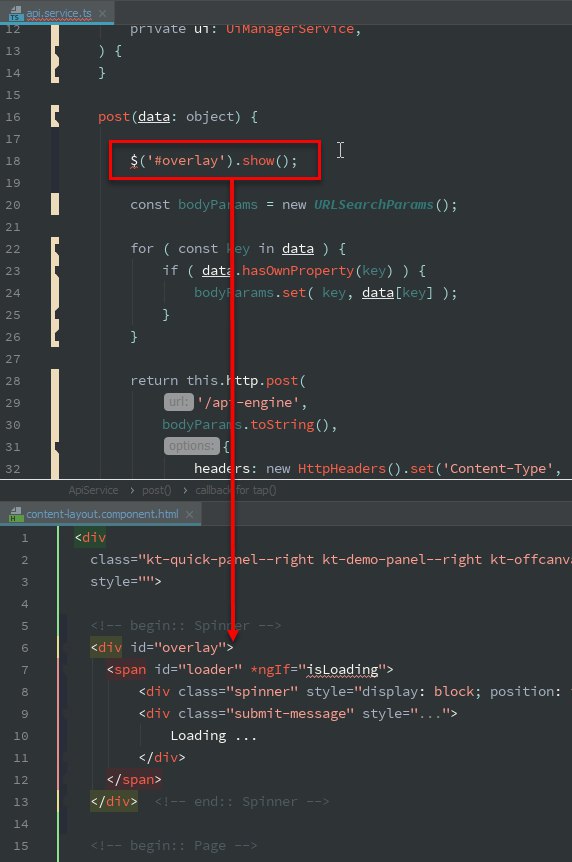572x862 pixels.
Task: Click line number 10 in the HTML file gutter
Action: (21, 736)
